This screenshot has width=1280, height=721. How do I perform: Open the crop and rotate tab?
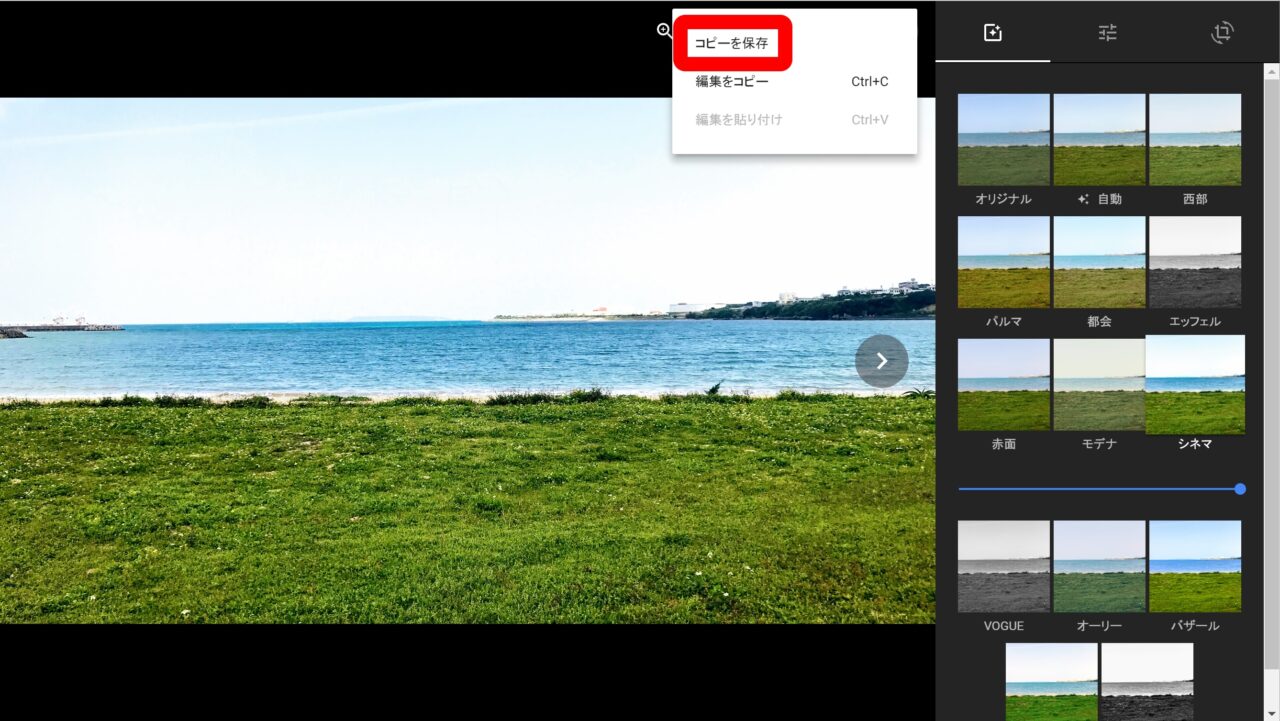click(x=1221, y=33)
